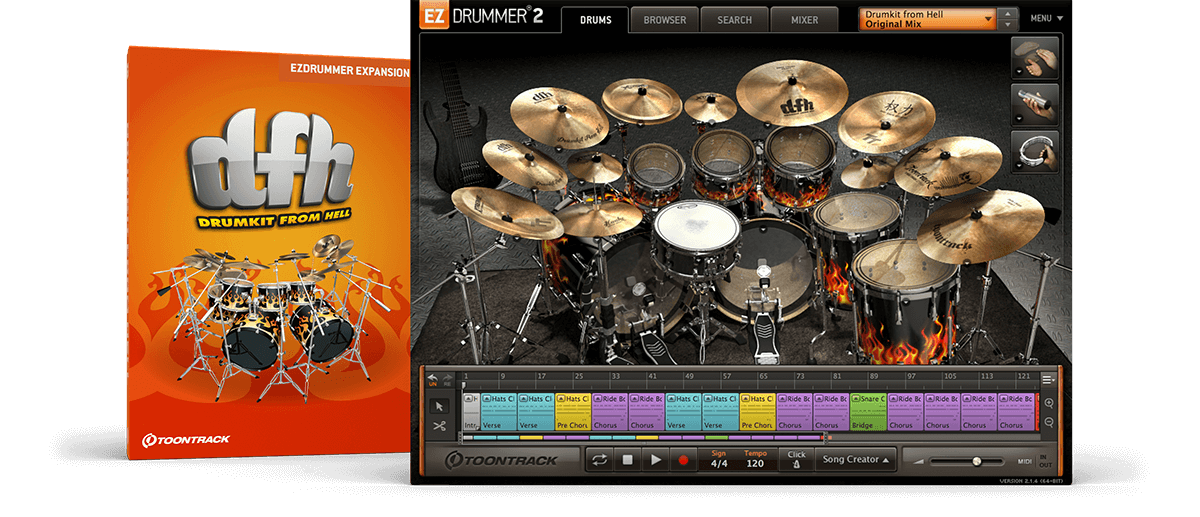Switch to the SEARCH tab
The width and height of the screenshot is (1200, 517).
tap(734, 20)
